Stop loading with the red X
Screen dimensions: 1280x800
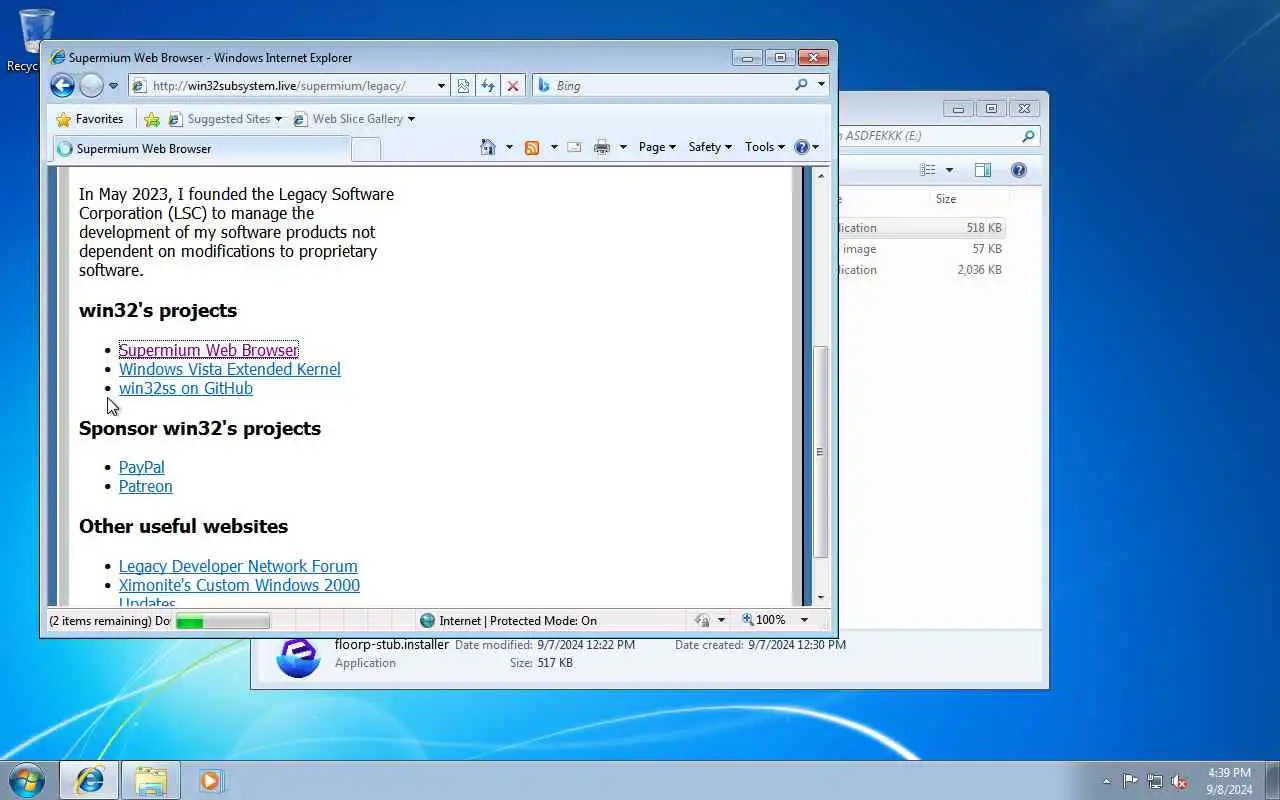[513, 86]
